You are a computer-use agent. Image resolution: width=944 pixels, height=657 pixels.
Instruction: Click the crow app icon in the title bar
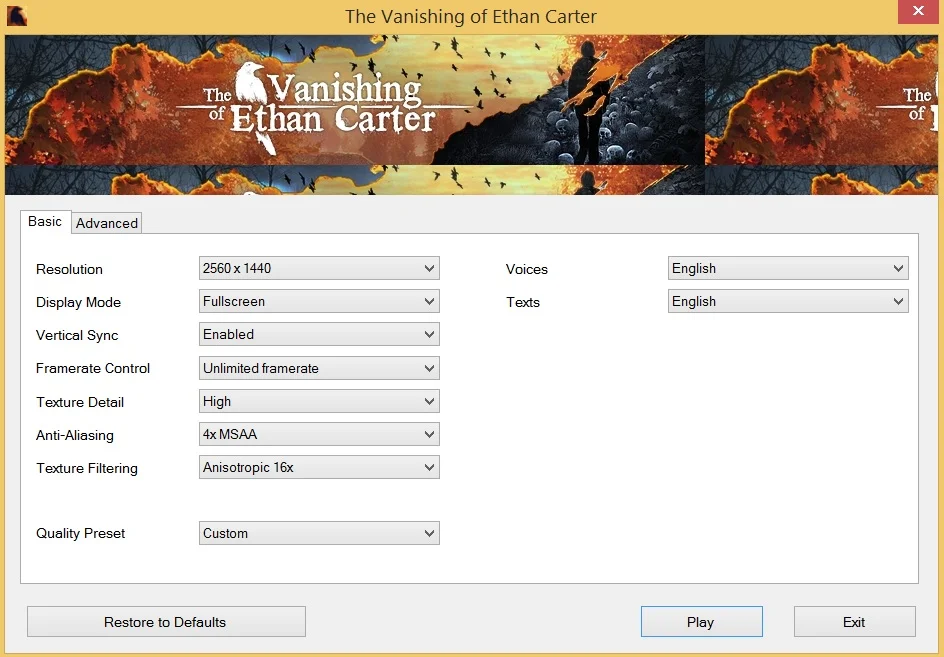click(x=16, y=16)
